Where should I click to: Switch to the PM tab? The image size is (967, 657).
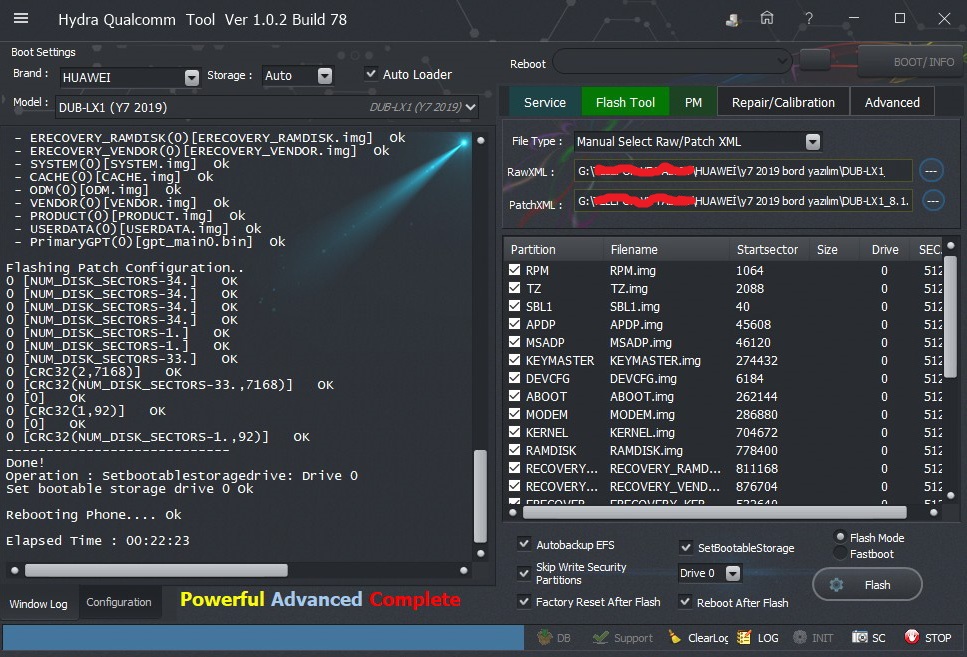point(693,102)
